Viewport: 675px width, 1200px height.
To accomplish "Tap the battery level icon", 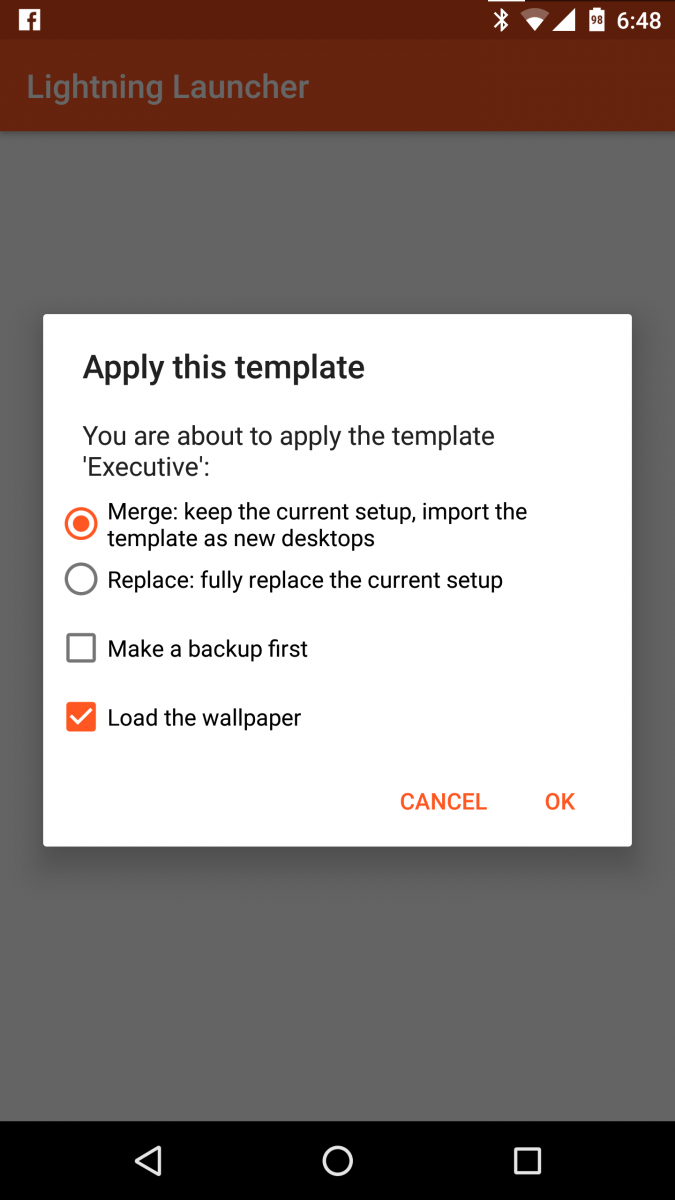I will pos(597,20).
